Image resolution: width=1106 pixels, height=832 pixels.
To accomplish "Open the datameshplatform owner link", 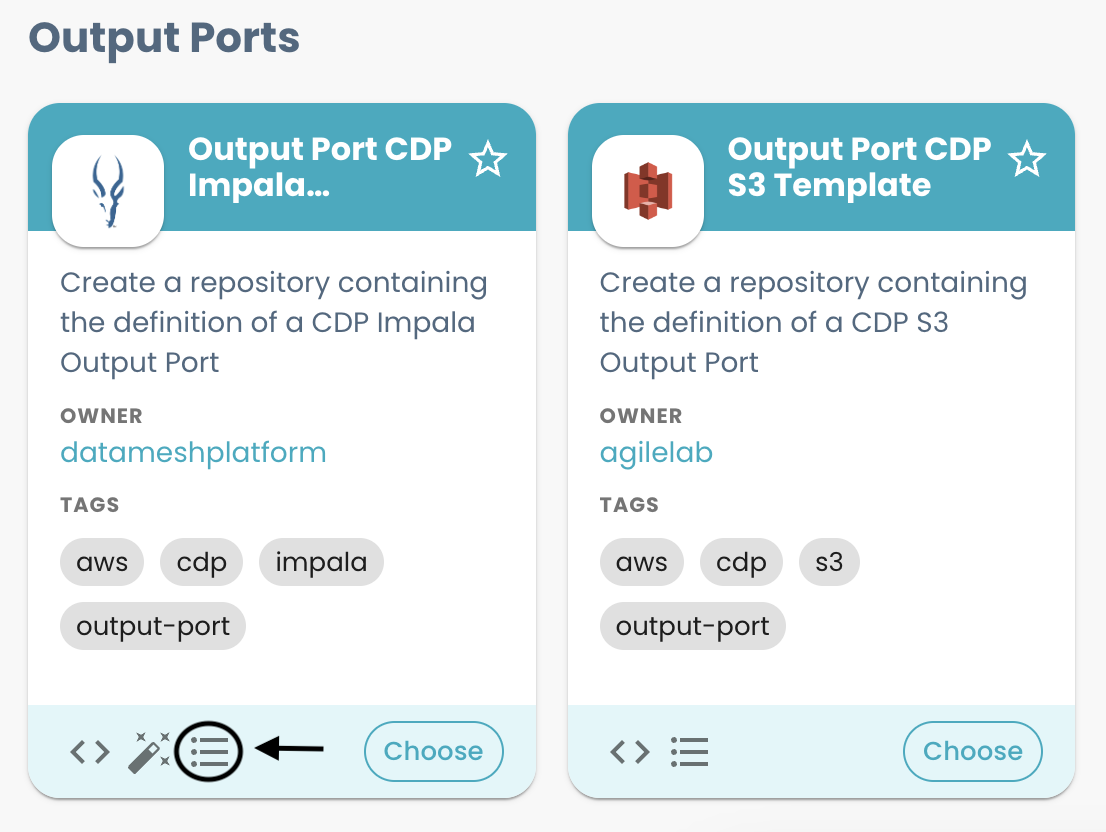I will click(193, 453).
